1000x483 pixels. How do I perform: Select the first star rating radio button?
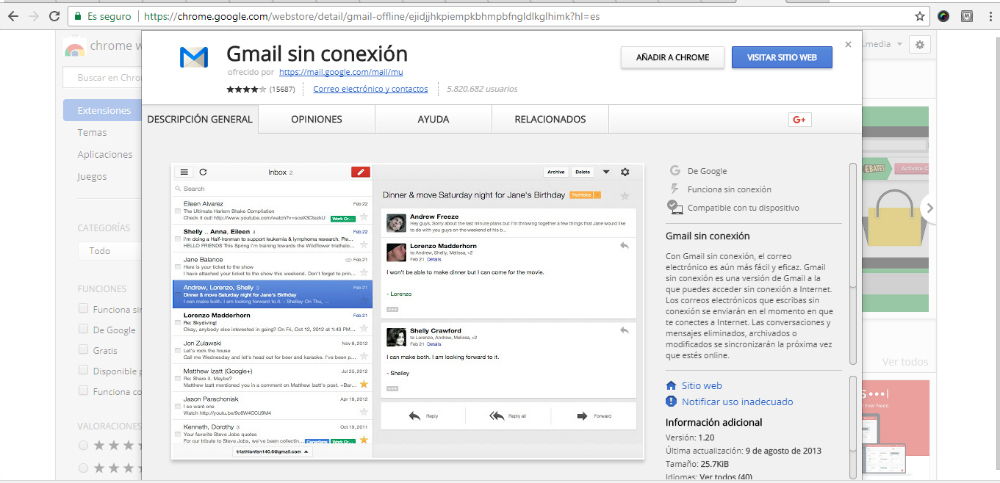84,445
